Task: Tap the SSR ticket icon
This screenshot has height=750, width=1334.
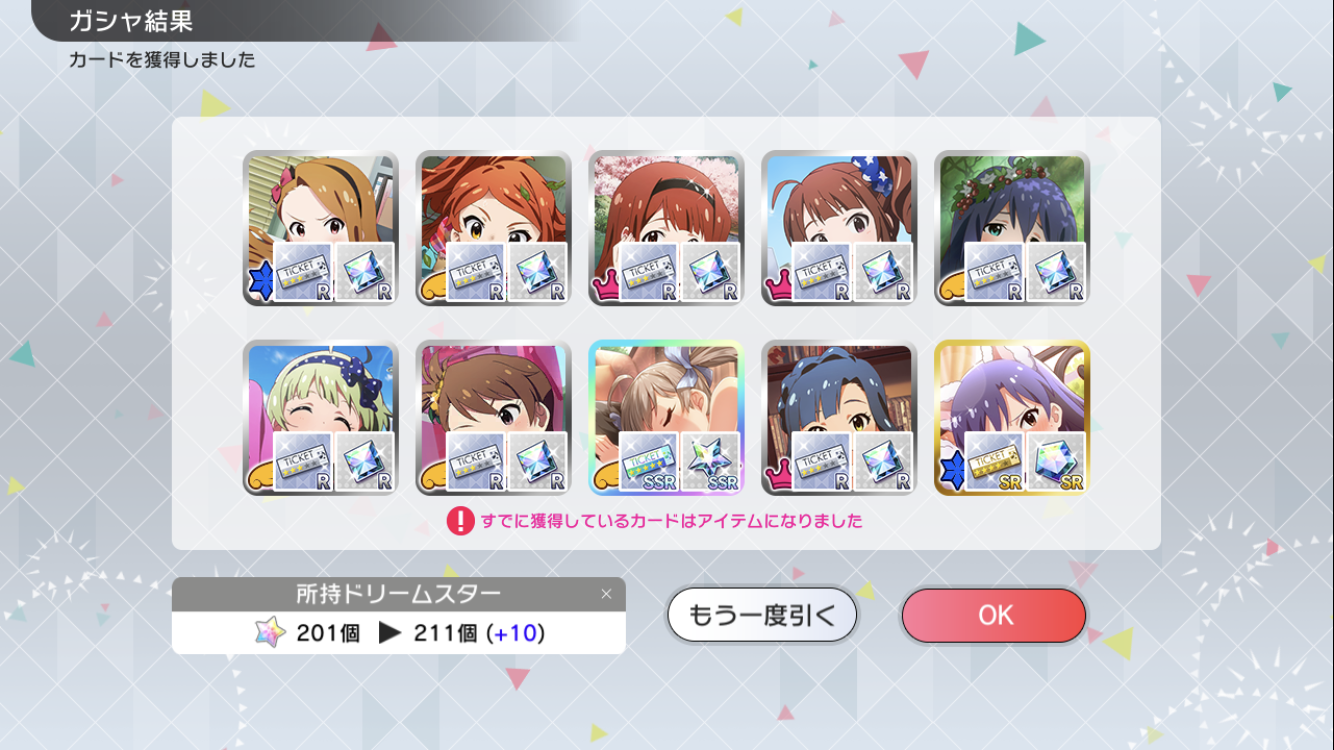Action: pyautogui.click(x=650, y=461)
